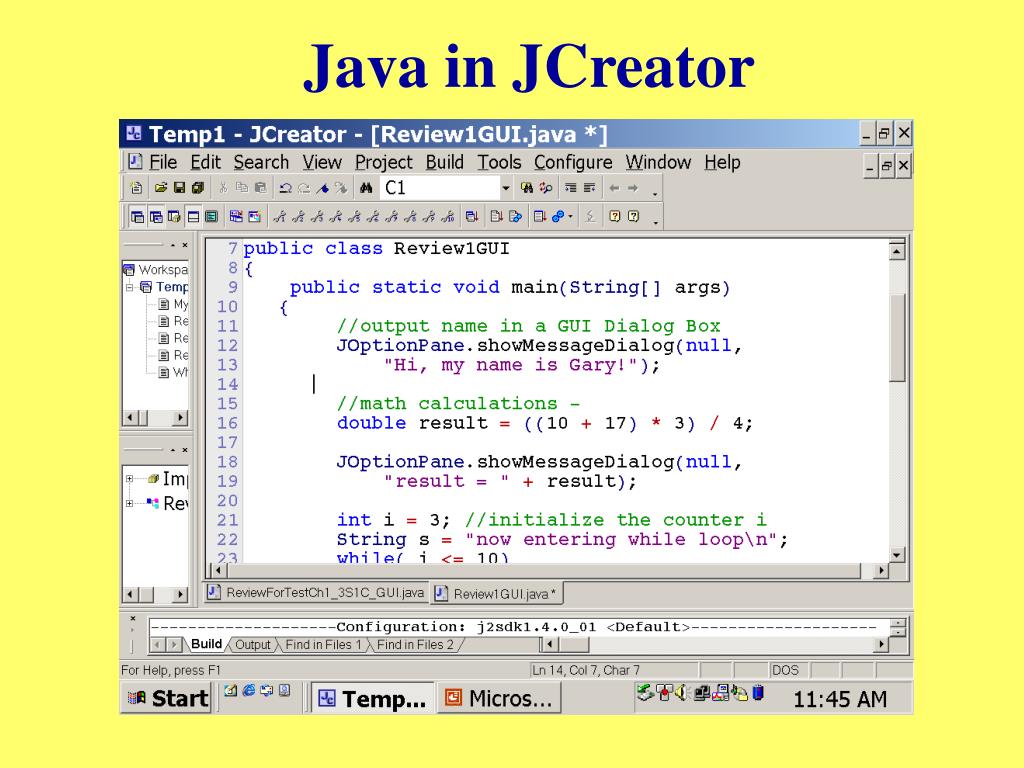The height and width of the screenshot is (768, 1024).
Task: Collapse the Temp project tree node
Action: (129, 287)
